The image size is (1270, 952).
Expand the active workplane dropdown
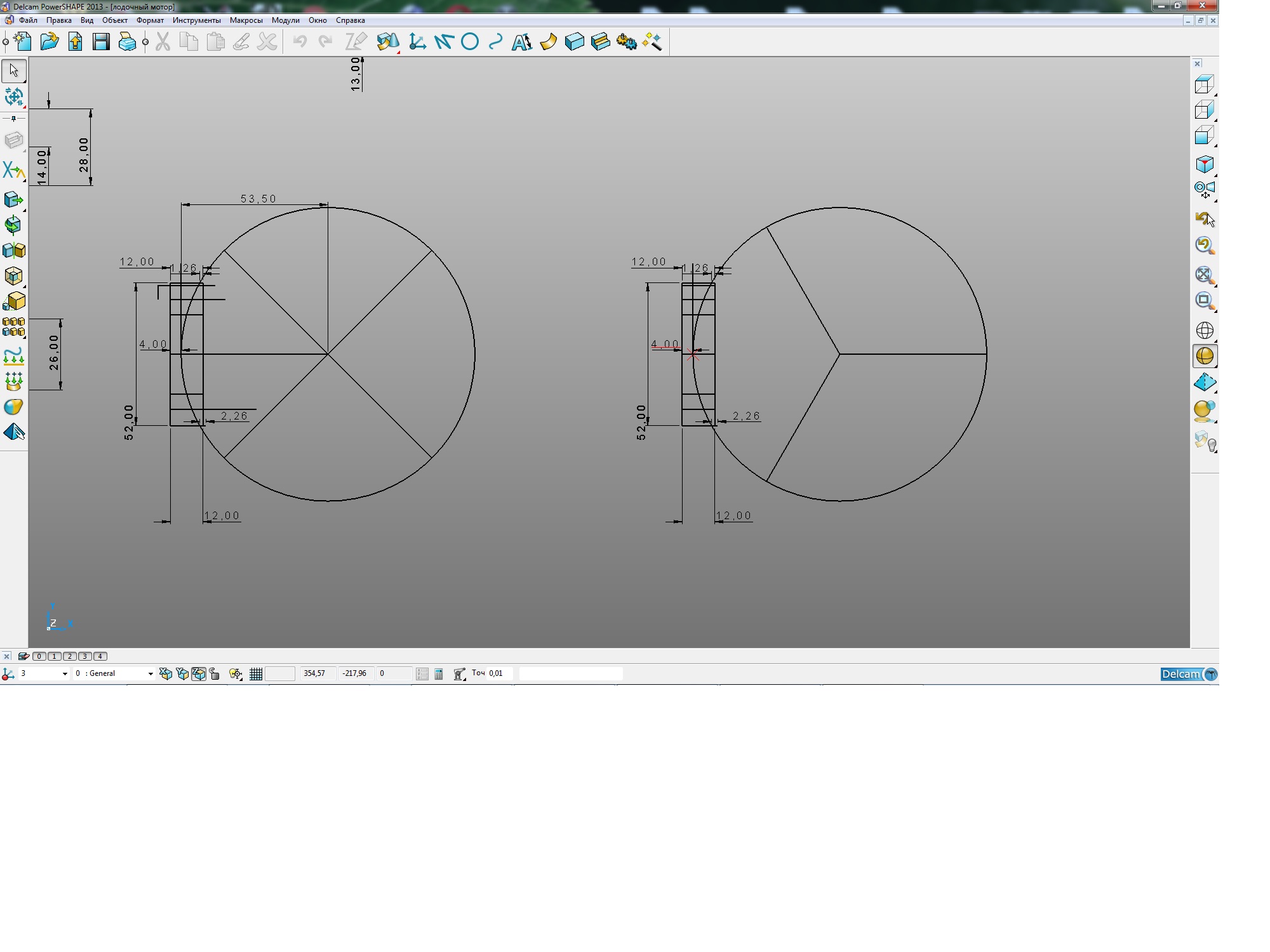point(64,674)
